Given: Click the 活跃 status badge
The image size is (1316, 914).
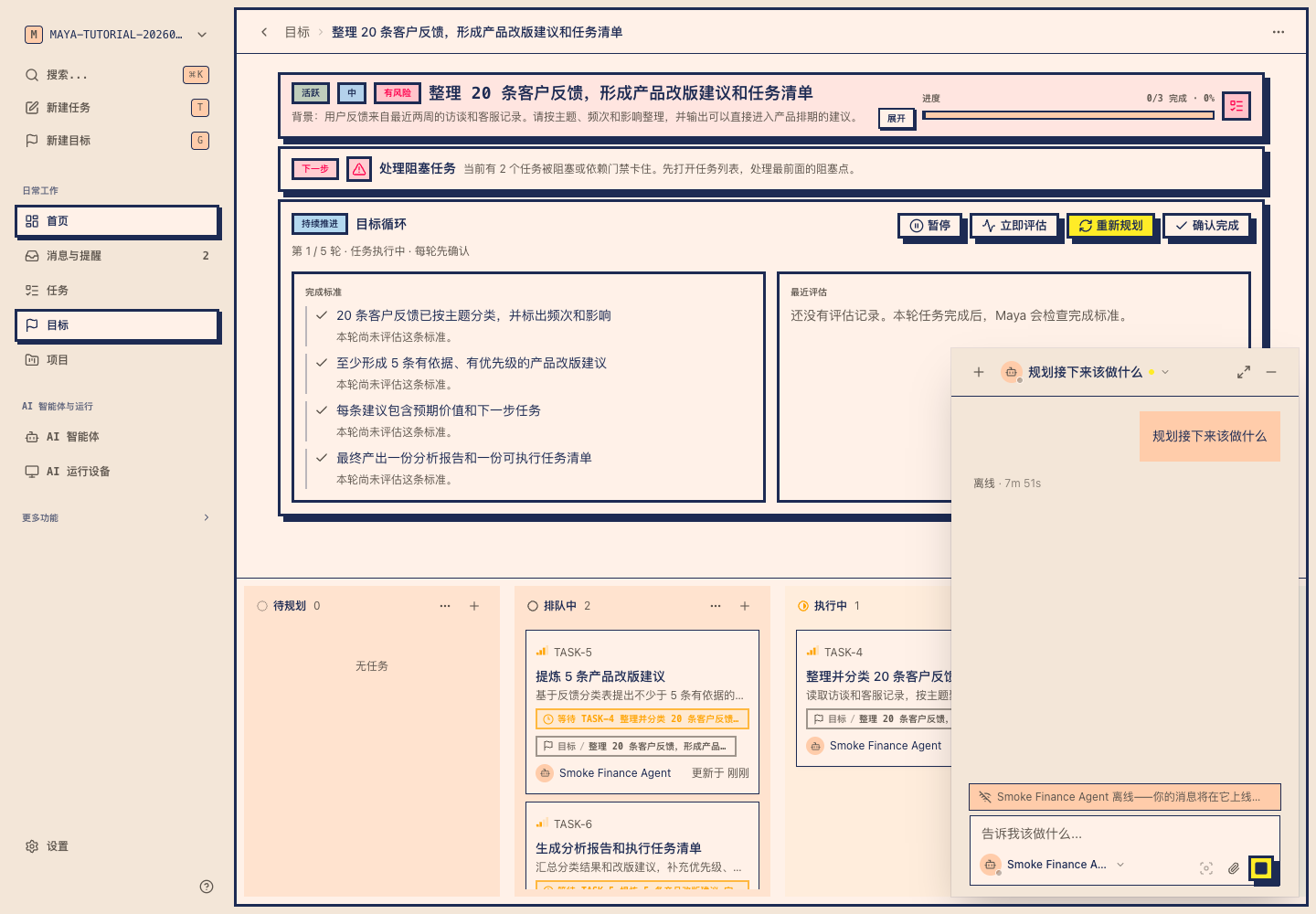Looking at the screenshot, I should pyautogui.click(x=311, y=93).
